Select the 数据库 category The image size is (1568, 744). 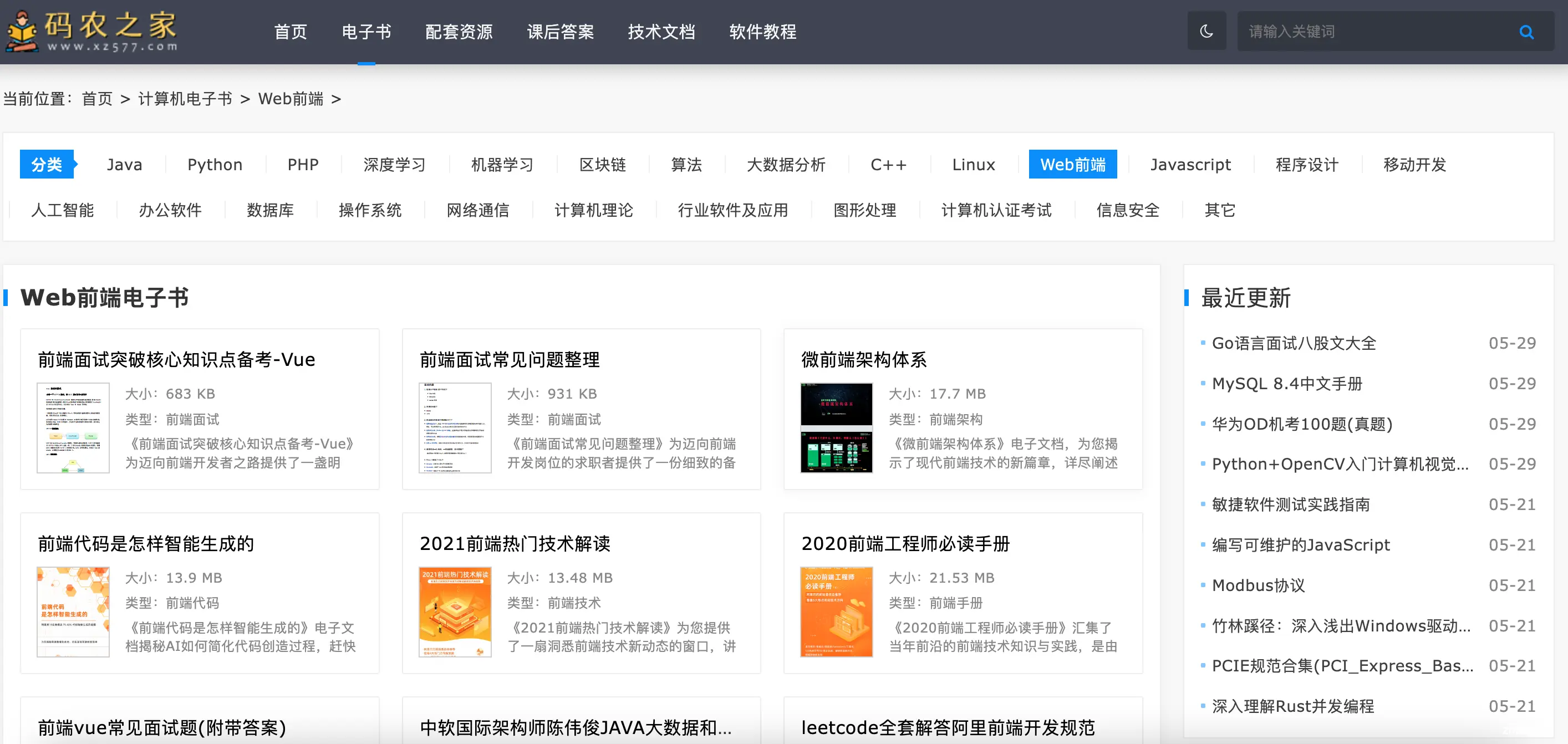click(269, 210)
